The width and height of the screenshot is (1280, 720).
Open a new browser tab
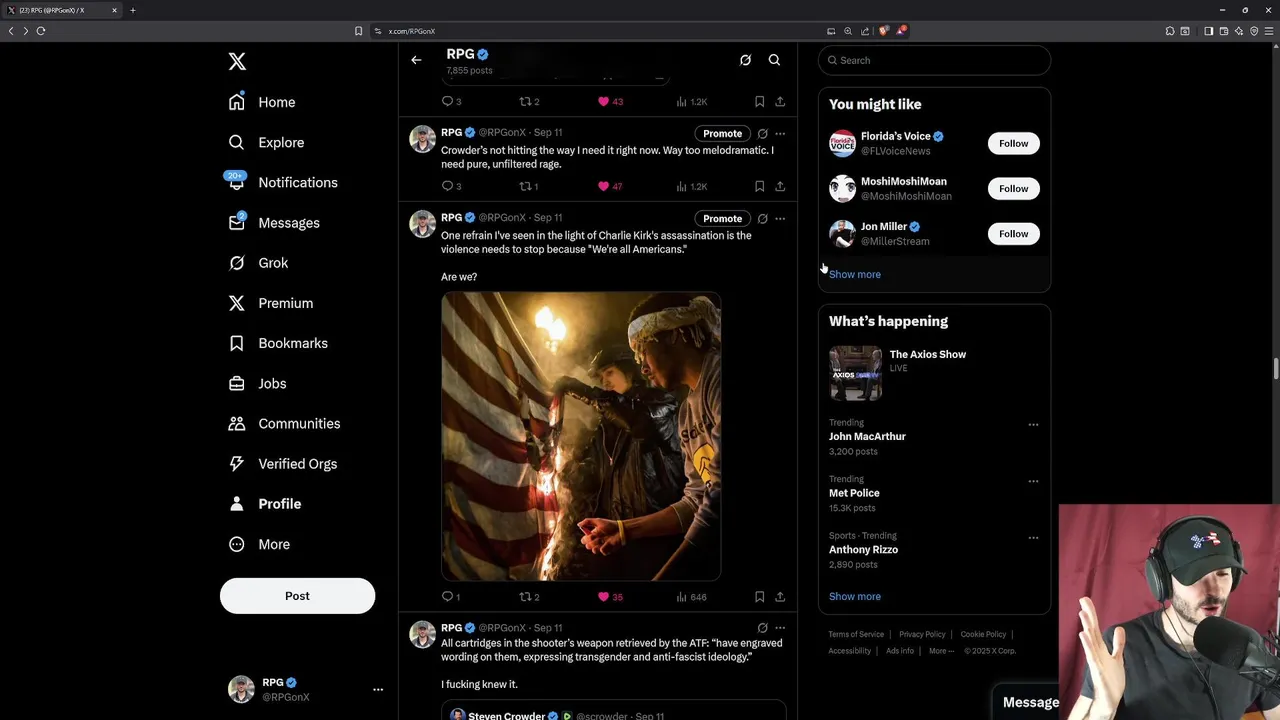(x=132, y=10)
